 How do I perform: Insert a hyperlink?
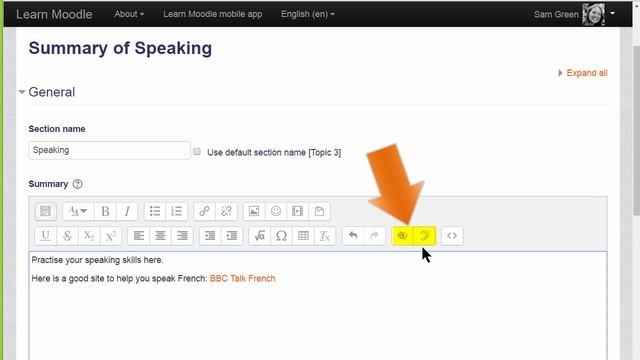pyautogui.click(x=204, y=211)
